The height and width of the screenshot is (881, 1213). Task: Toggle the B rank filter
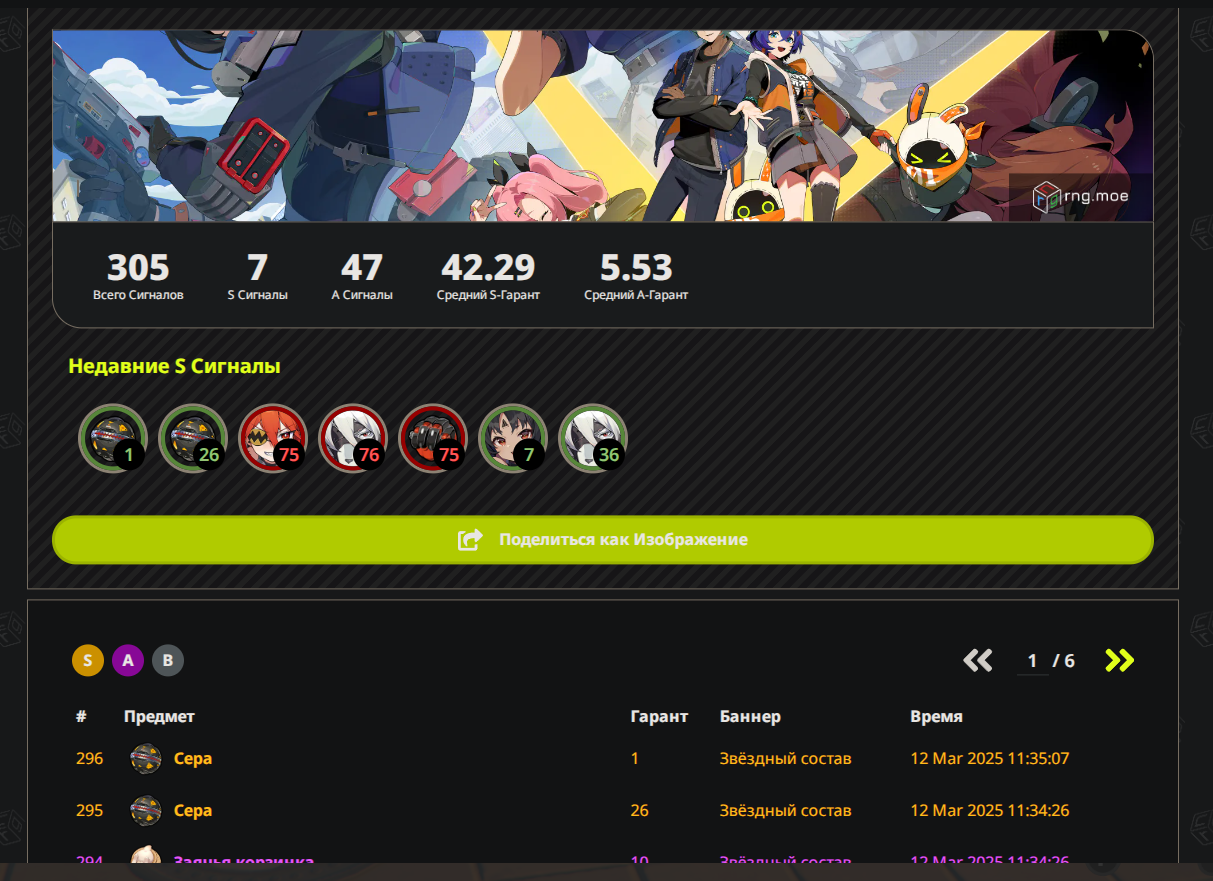168,660
